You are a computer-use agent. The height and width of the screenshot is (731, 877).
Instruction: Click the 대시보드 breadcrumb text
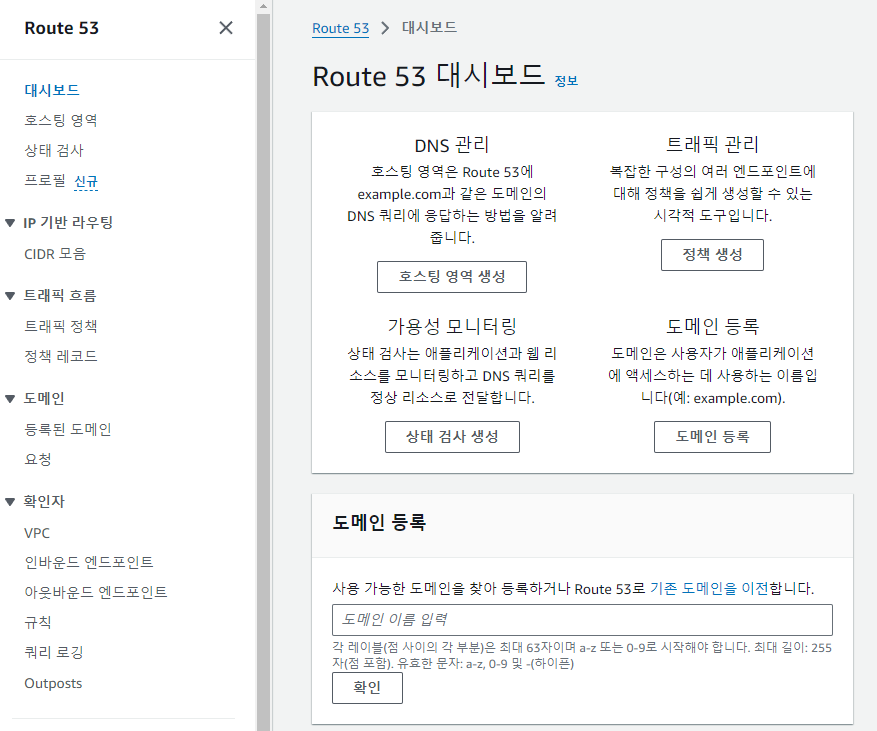(430, 27)
